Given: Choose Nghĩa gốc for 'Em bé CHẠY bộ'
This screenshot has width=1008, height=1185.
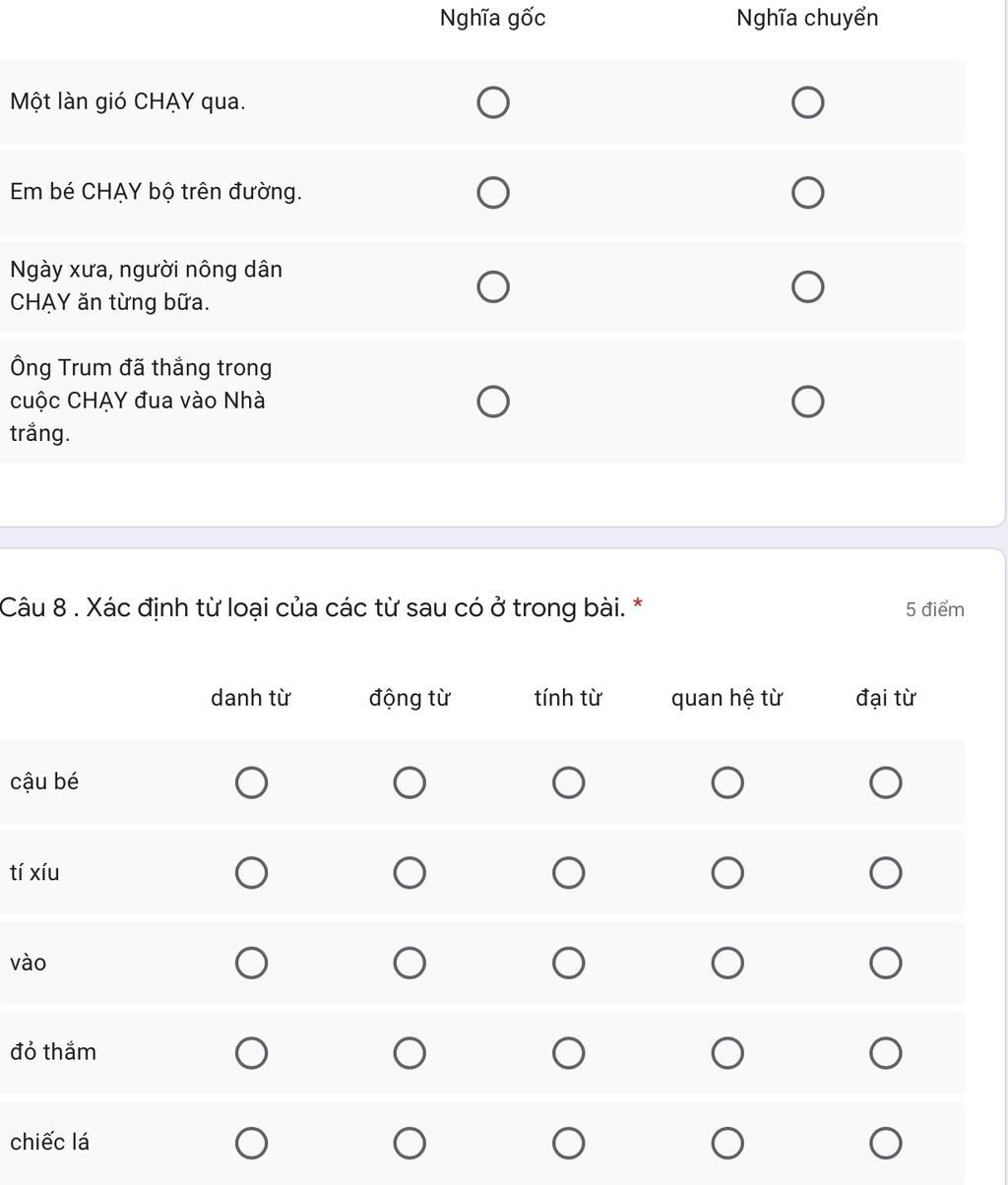Looking at the screenshot, I should tap(493, 193).
